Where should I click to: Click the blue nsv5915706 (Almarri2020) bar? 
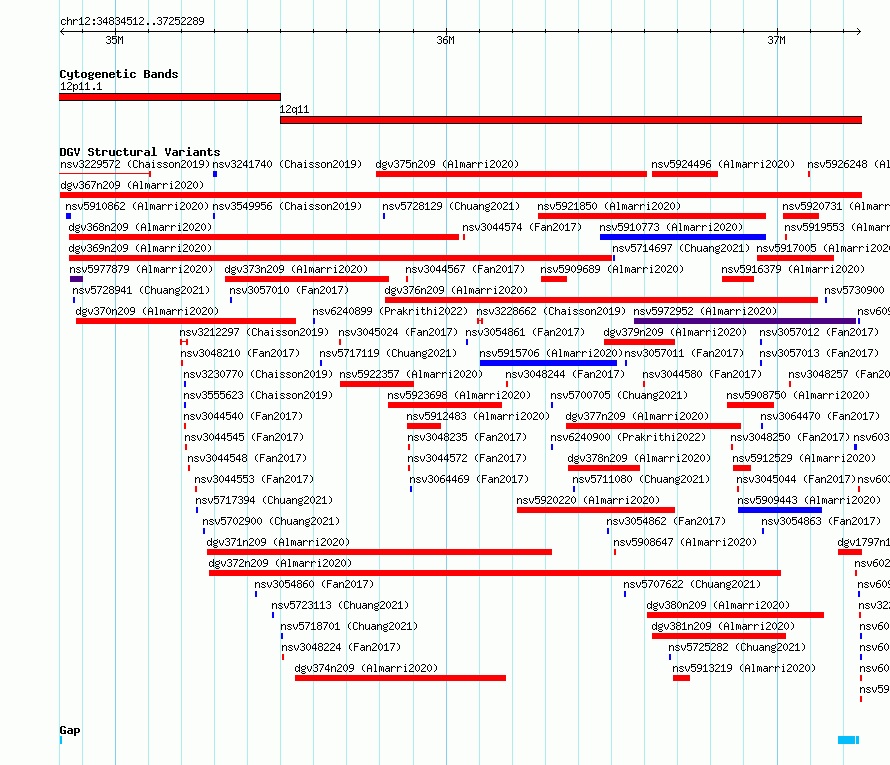(548, 363)
